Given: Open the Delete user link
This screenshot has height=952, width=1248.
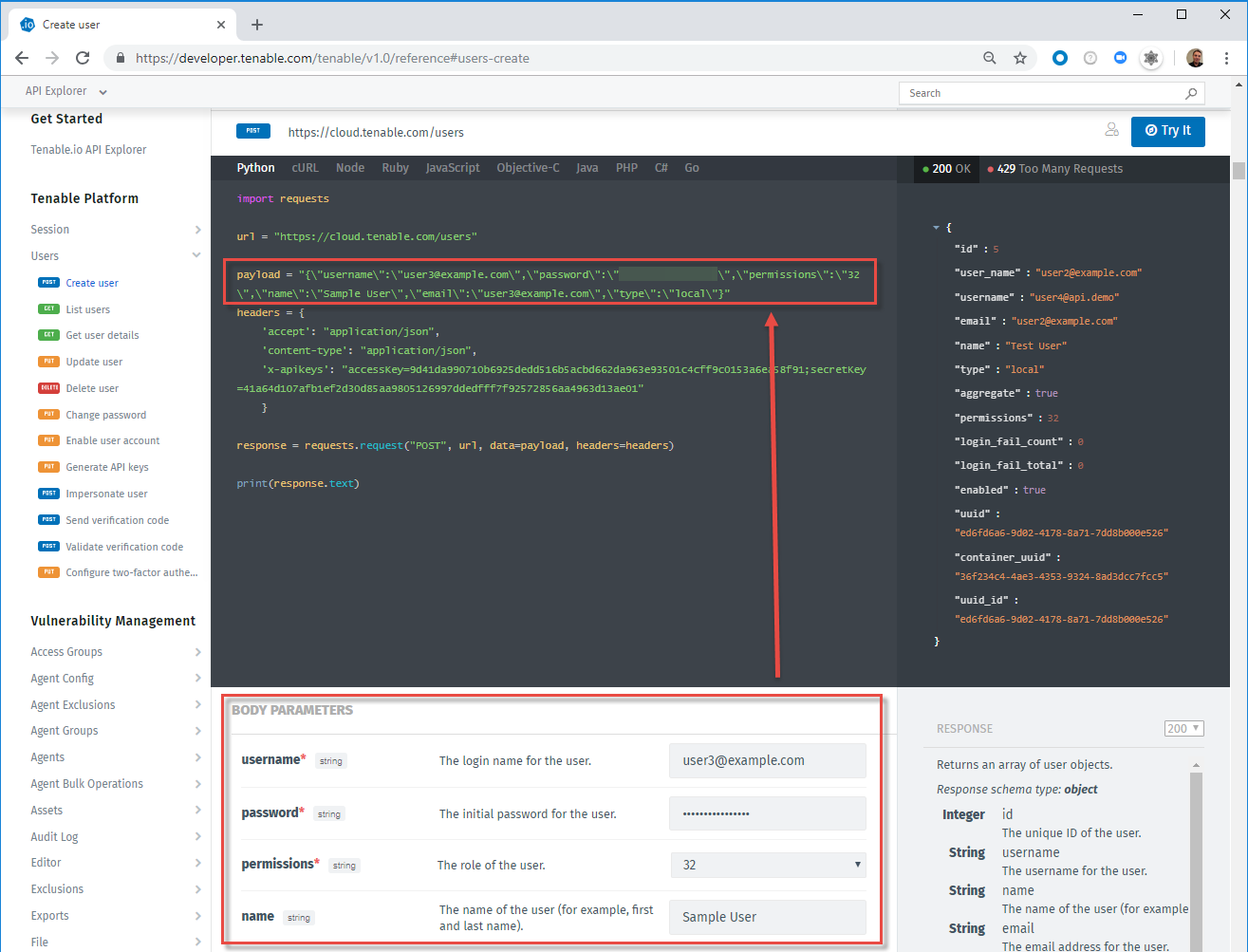Looking at the screenshot, I should click(x=92, y=388).
